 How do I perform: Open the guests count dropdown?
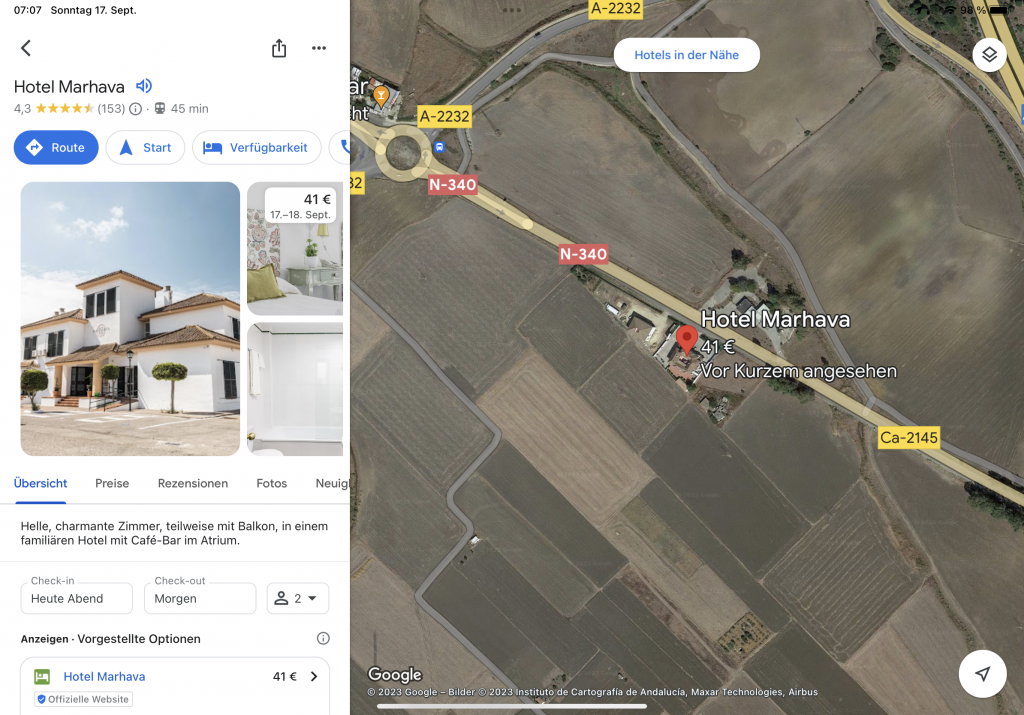click(x=298, y=598)
